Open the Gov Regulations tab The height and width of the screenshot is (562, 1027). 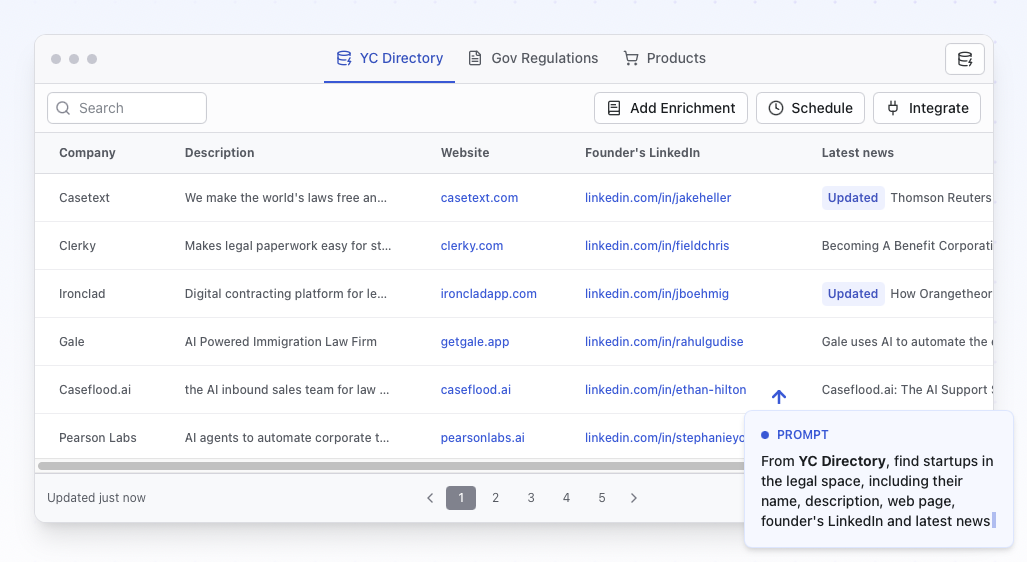tap(533, 58)
